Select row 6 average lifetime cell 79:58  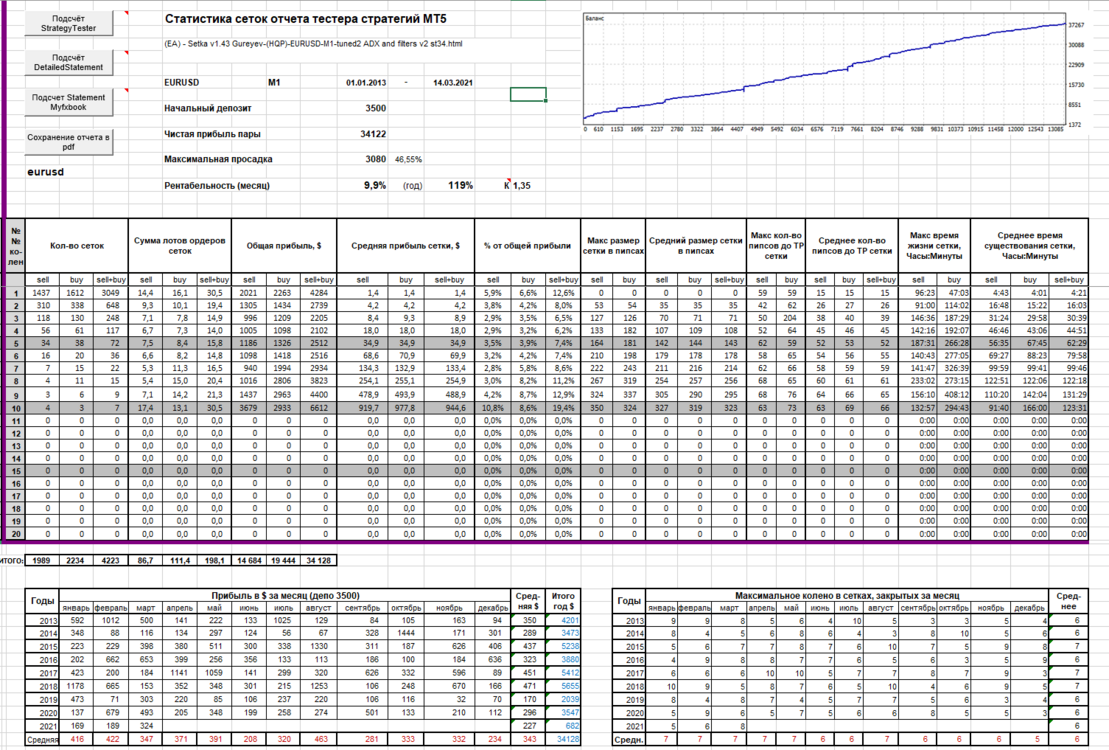[x=1070, y=356]
